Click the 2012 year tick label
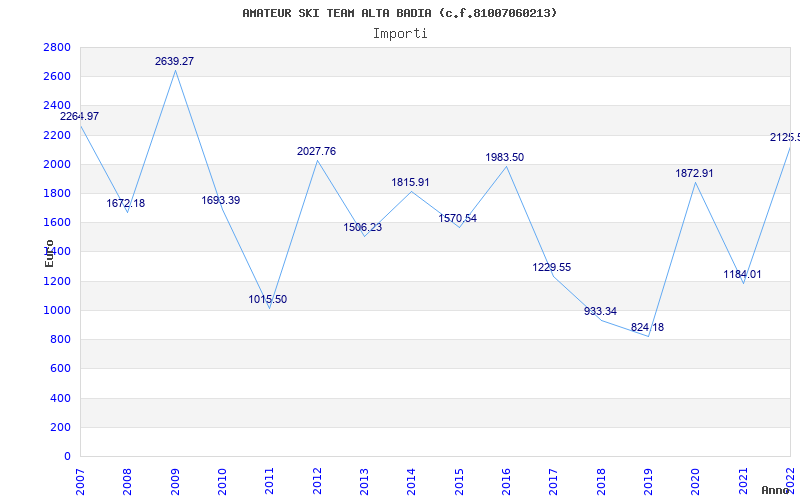The width and height of the screenshot is (800, 500). pos(317,481)
